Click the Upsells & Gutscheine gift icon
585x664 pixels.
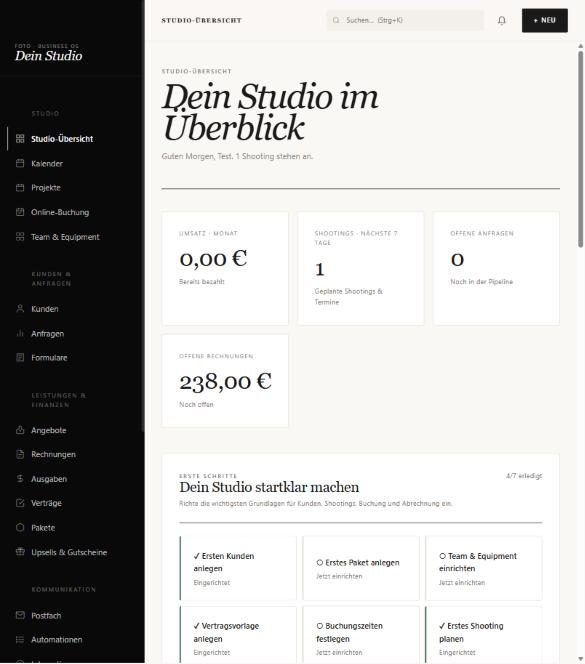coord(20,552)
